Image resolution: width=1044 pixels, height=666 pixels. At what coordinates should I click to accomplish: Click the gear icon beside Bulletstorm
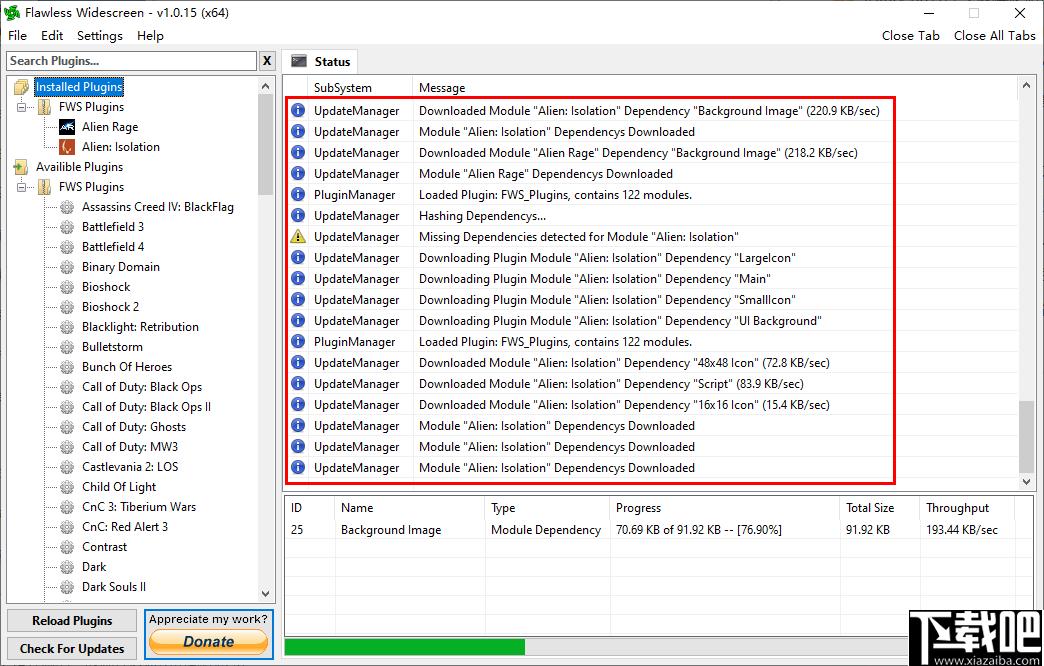67,347
